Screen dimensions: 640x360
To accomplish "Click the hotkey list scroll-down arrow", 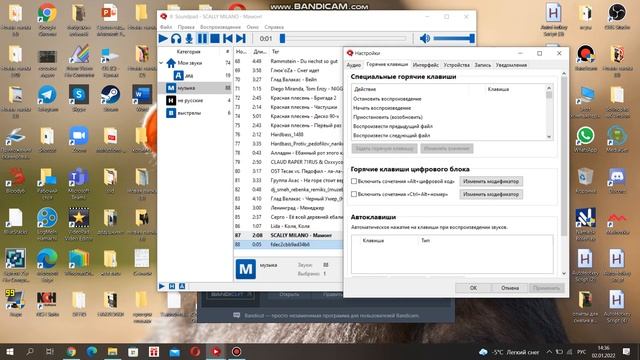I will [549, 137].
